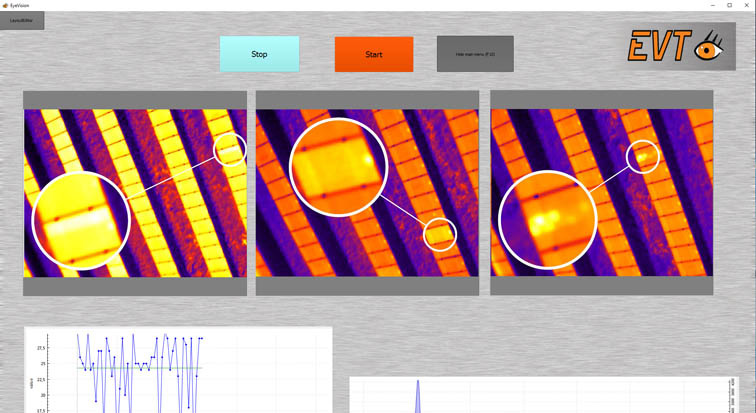Click the Hide main menu button
Screen dimensions: 756x413
tap(475, 54)
